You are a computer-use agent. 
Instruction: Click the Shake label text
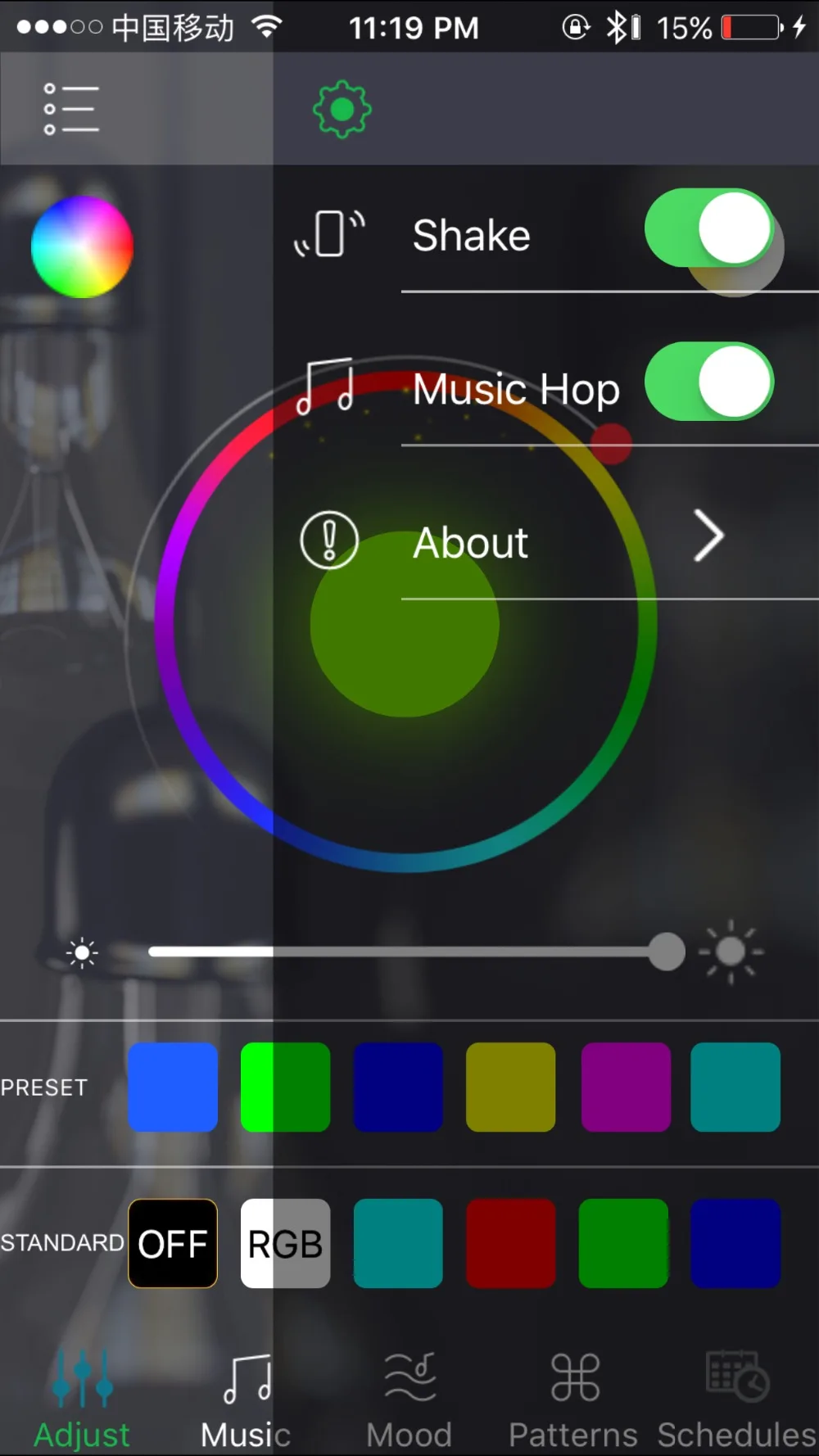(x=472, y=236)
